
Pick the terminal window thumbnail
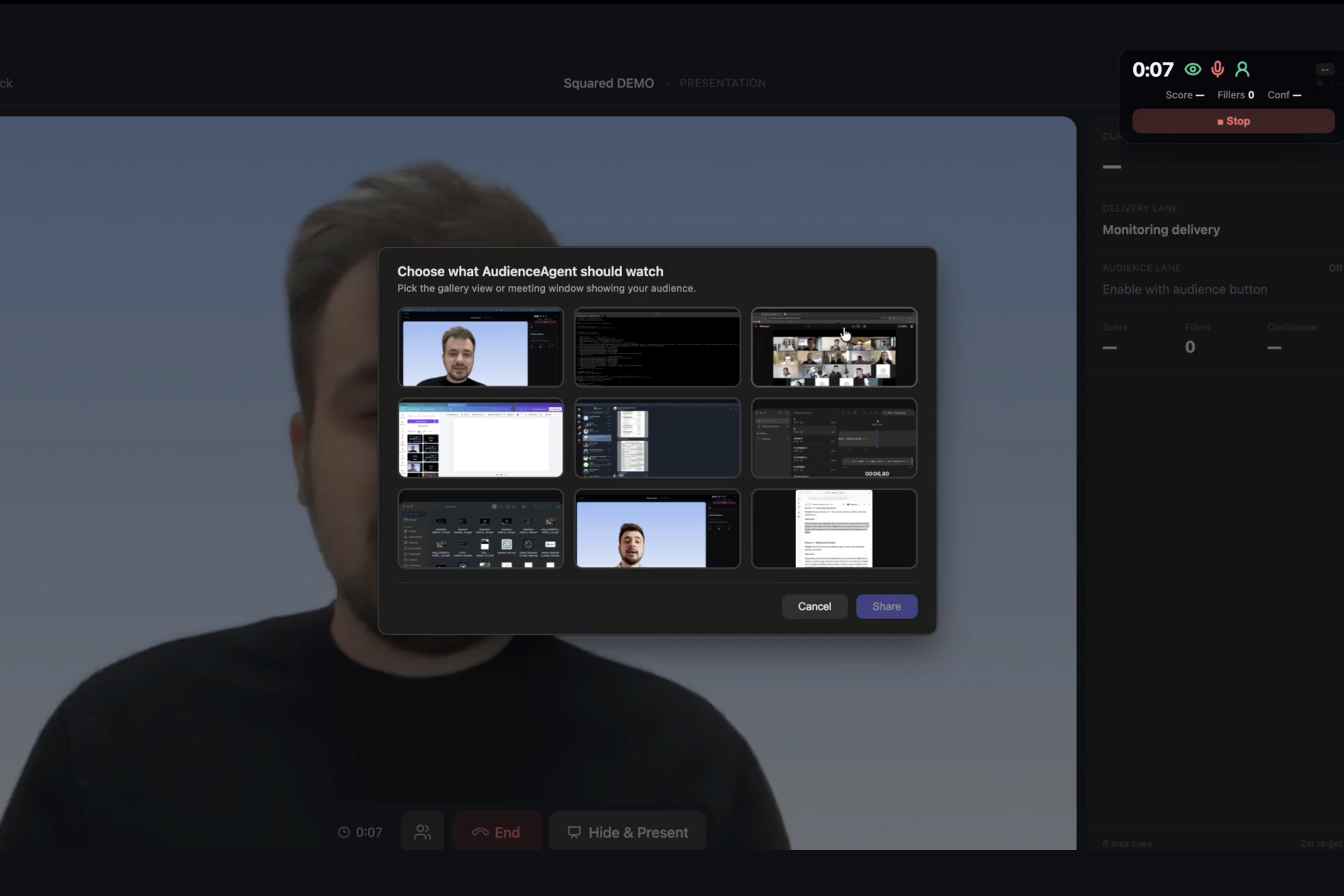click(x=657, y=348)
